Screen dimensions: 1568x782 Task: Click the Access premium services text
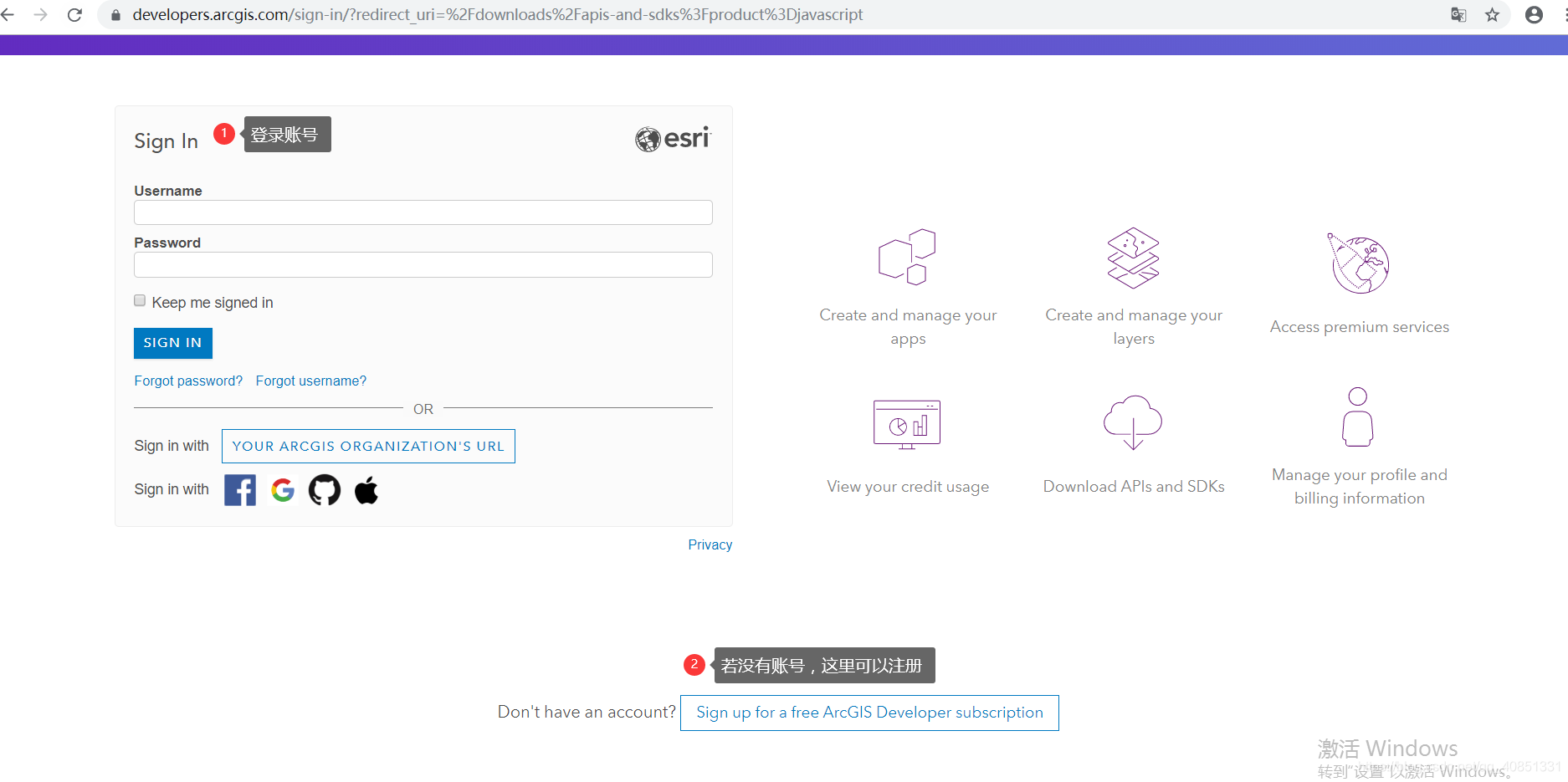tap(1360, 327)
